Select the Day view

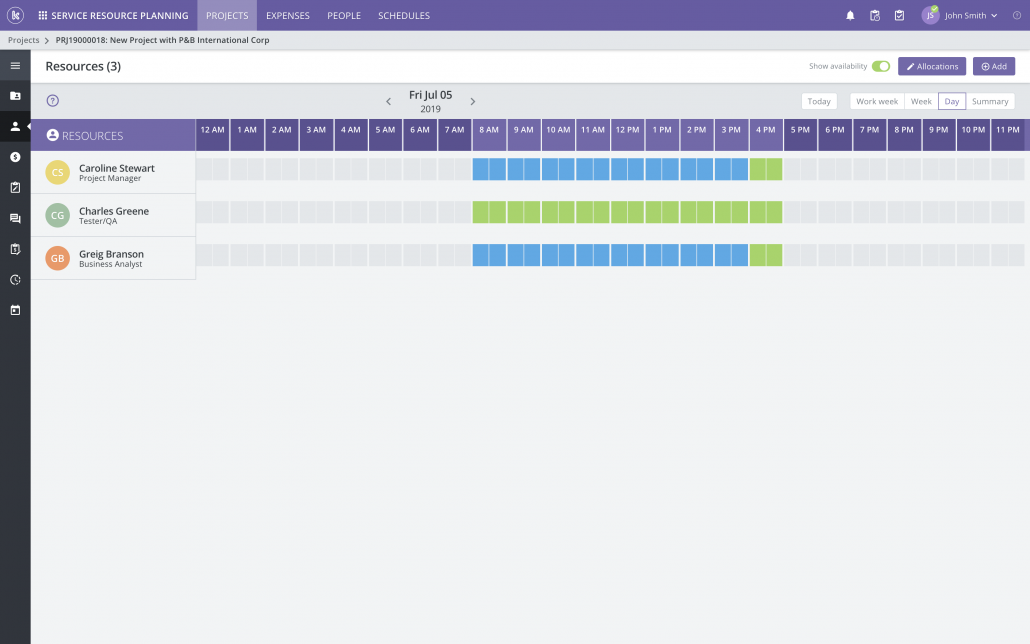[x=952, y=101]
